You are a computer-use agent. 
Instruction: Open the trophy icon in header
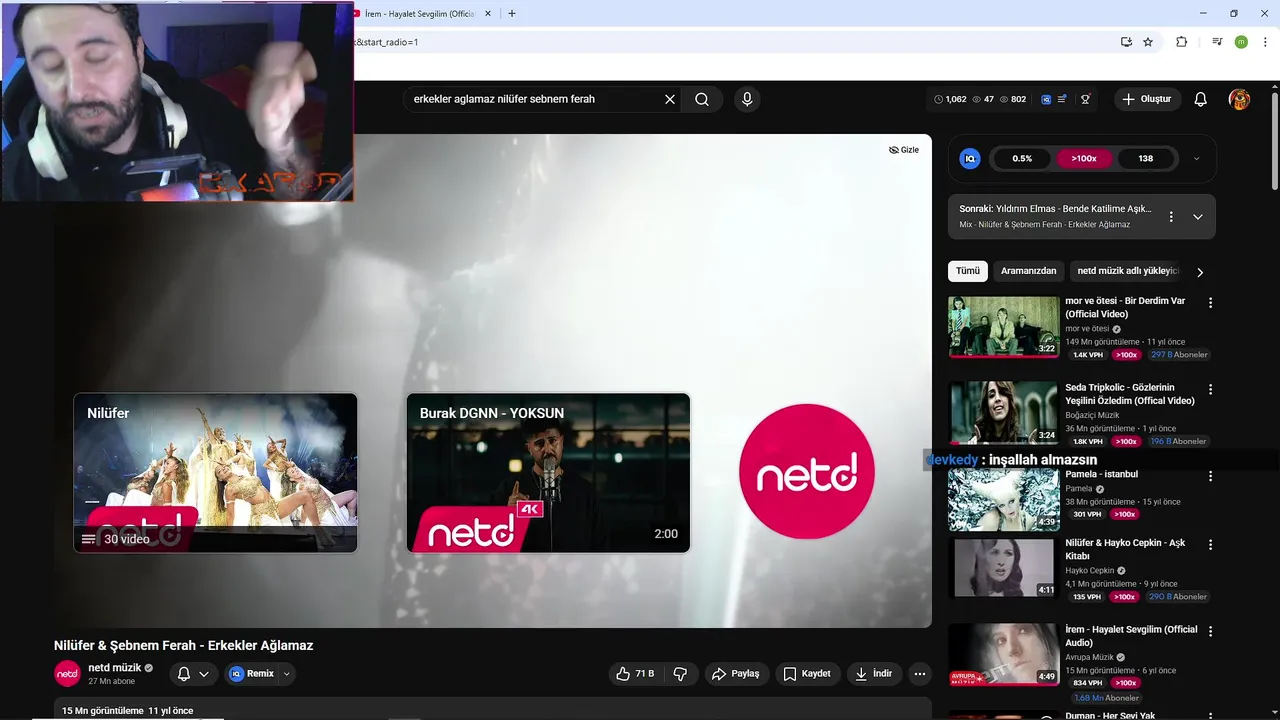[x=1085, y=99]
